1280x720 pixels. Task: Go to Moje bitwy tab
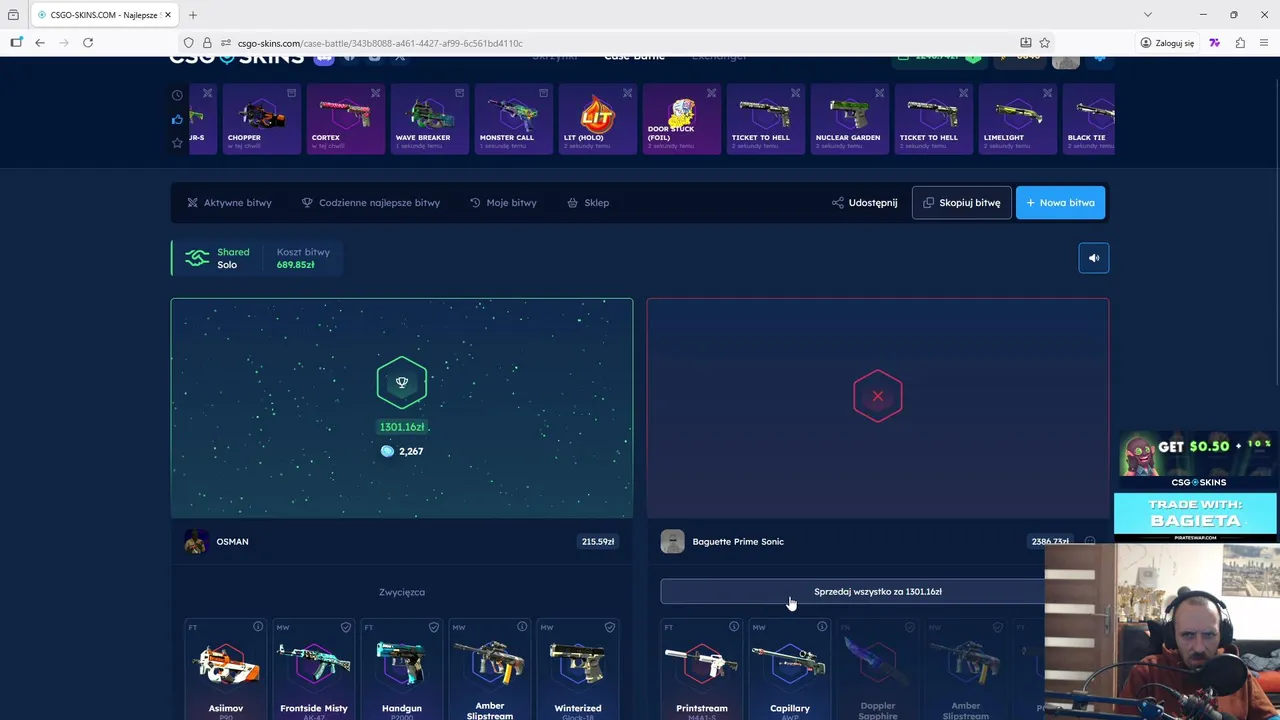click(x=503, y=203)
